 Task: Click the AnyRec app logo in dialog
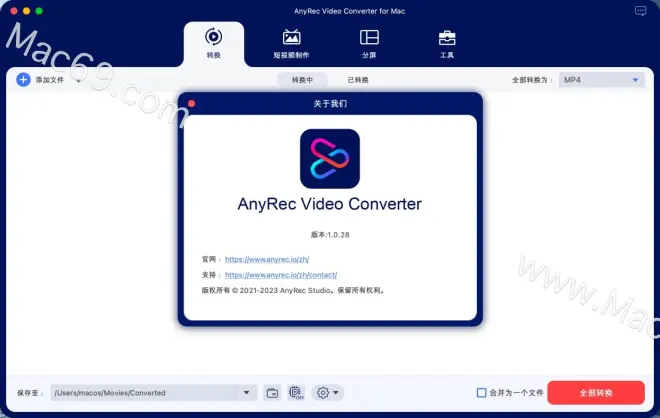tap(330, 159)
